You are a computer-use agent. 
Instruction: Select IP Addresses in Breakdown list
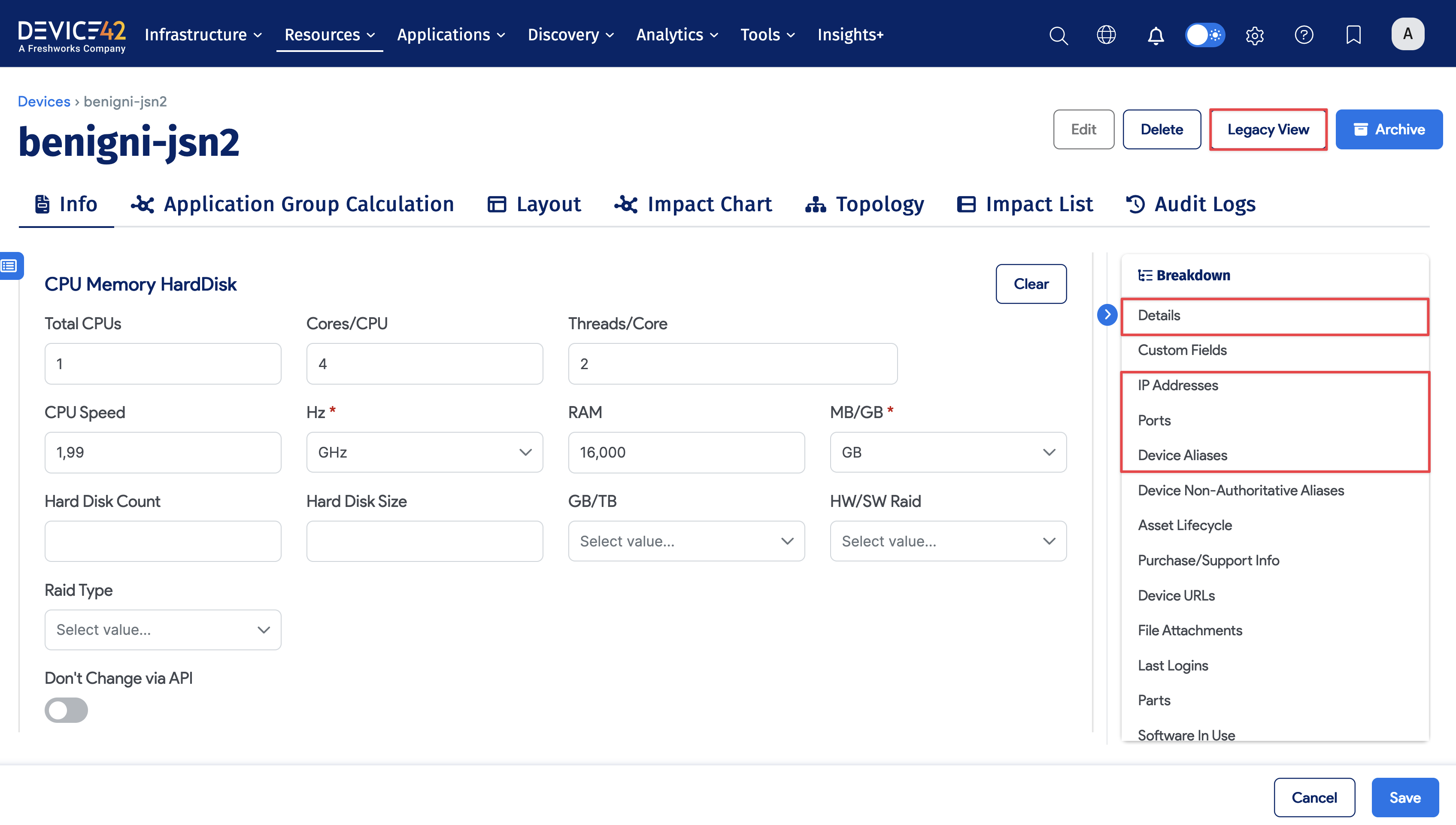pos(1178,385)
